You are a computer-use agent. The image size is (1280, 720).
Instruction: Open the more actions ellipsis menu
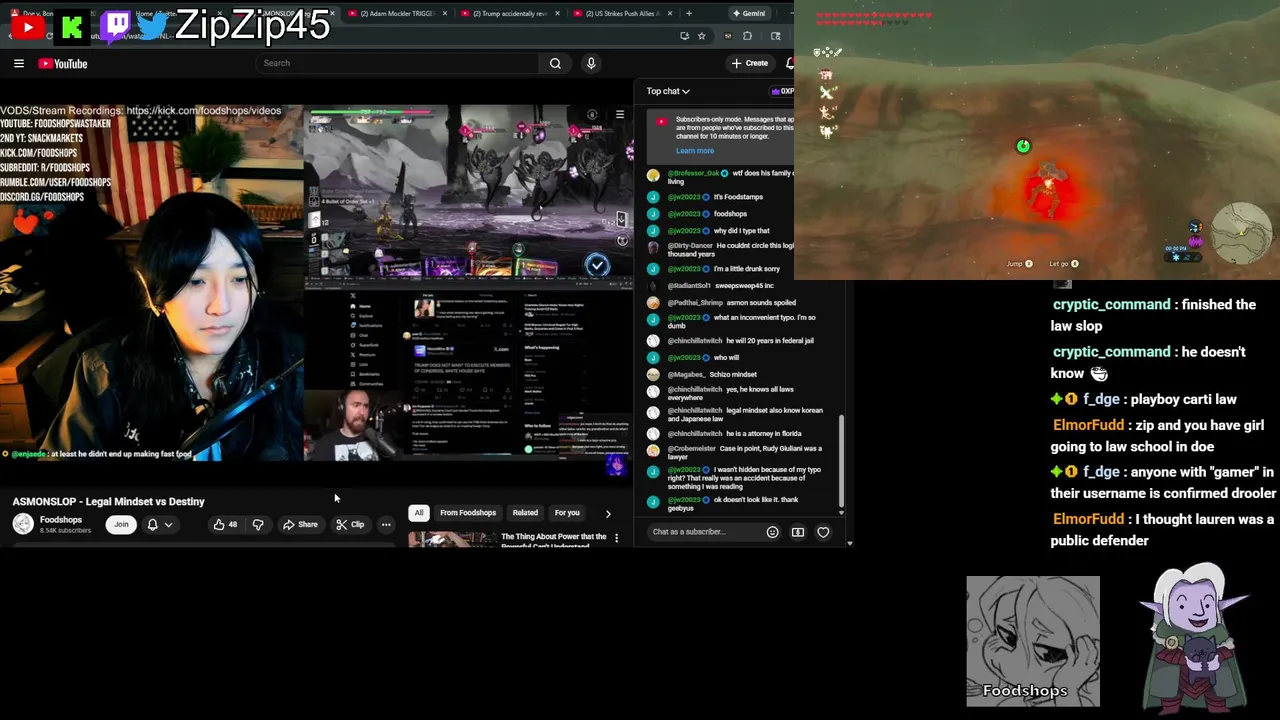click(x=386, y=524)
